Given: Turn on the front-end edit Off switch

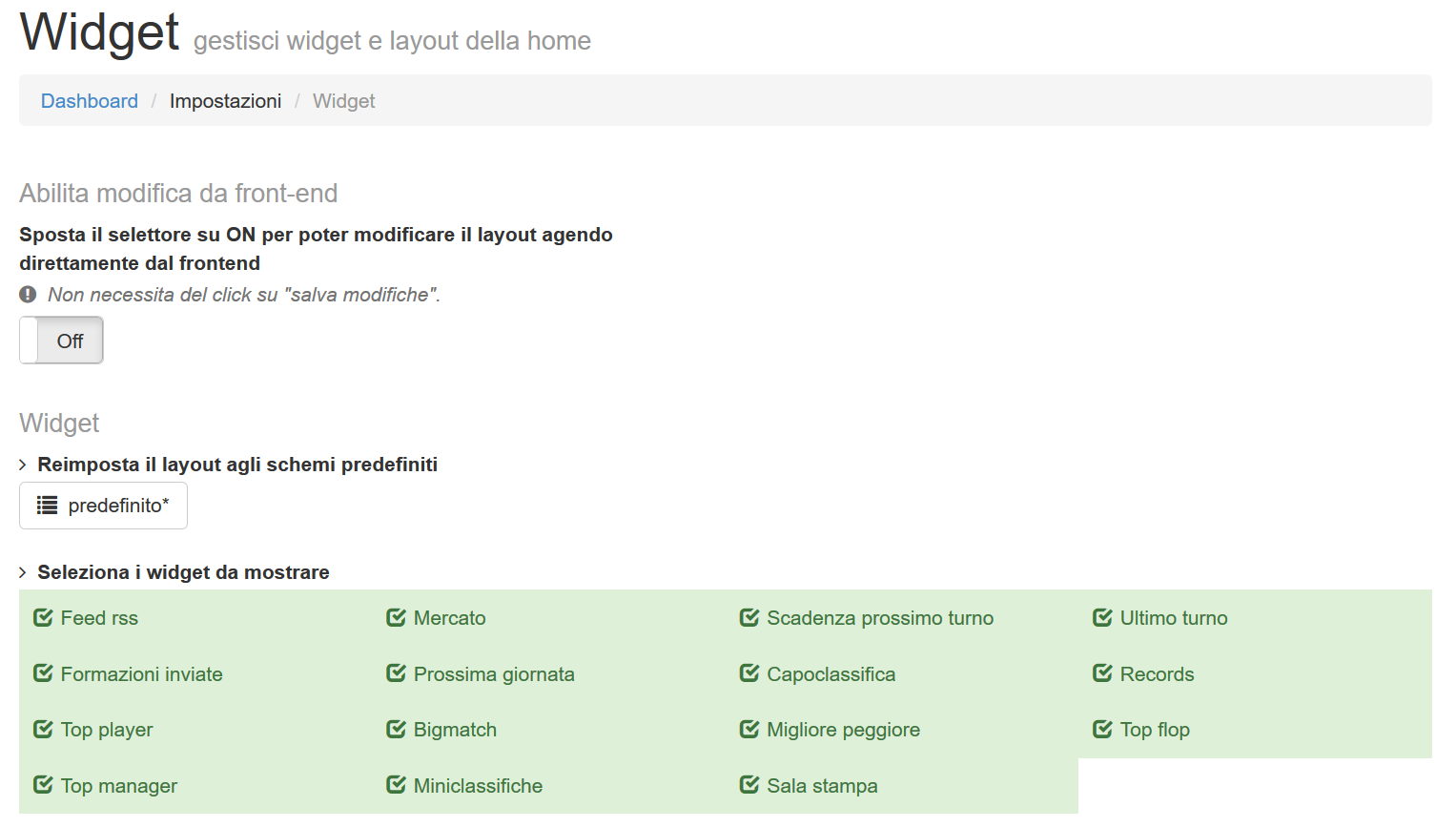Looking at the screenshot, I should (x=61, y=341).
